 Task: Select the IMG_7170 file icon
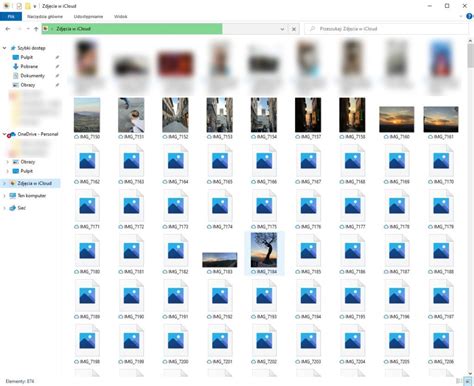tap(441, 161)
